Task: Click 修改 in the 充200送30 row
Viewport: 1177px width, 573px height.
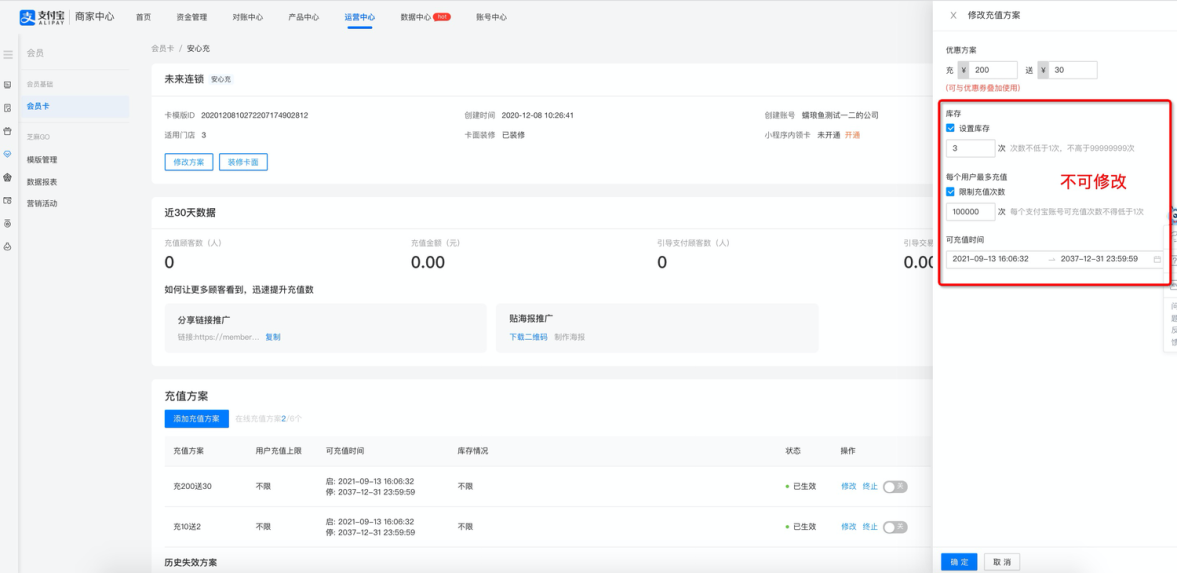Action: tap(848, 486)
